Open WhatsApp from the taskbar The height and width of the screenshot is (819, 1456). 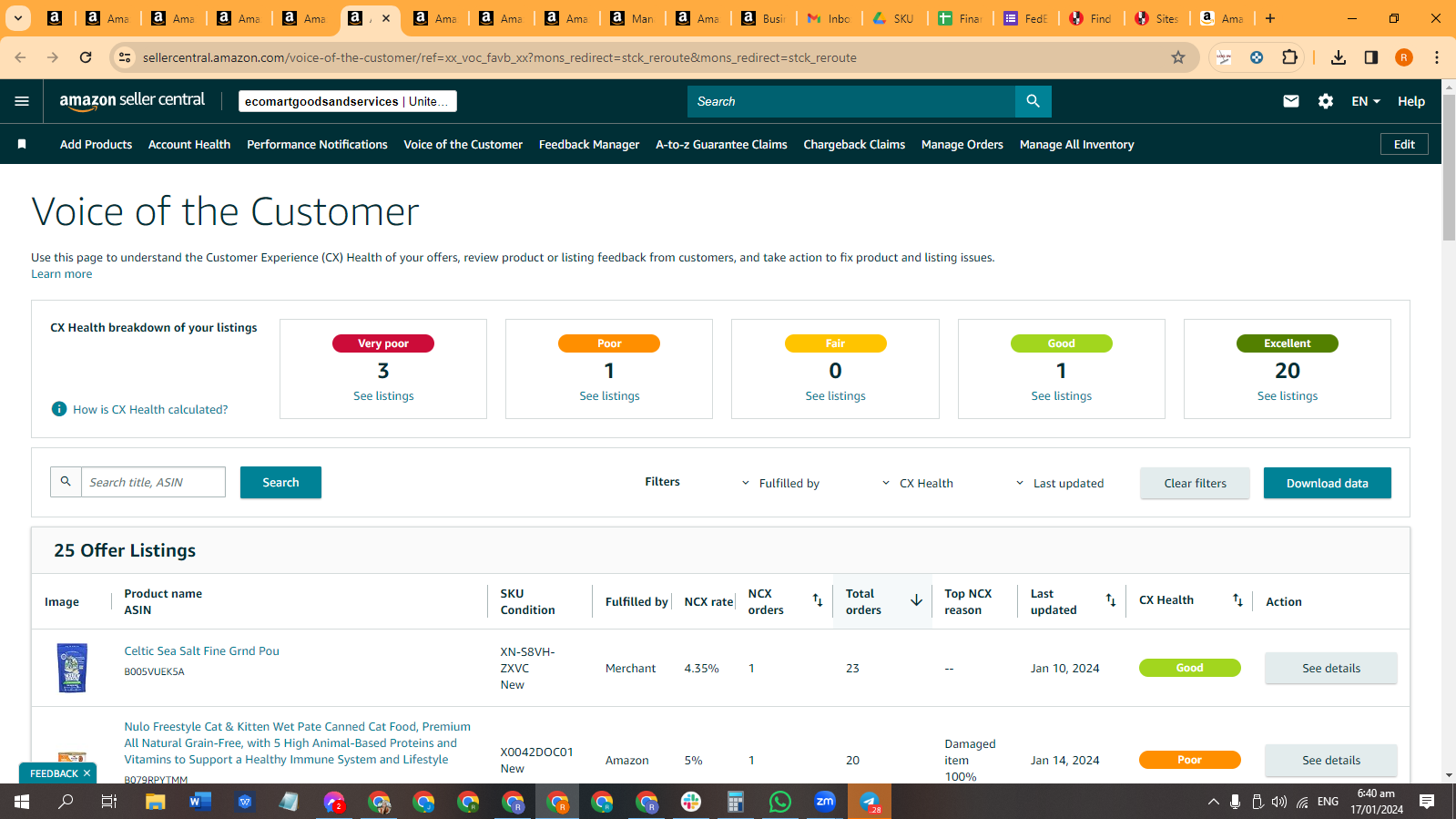[x=780, y=802]
